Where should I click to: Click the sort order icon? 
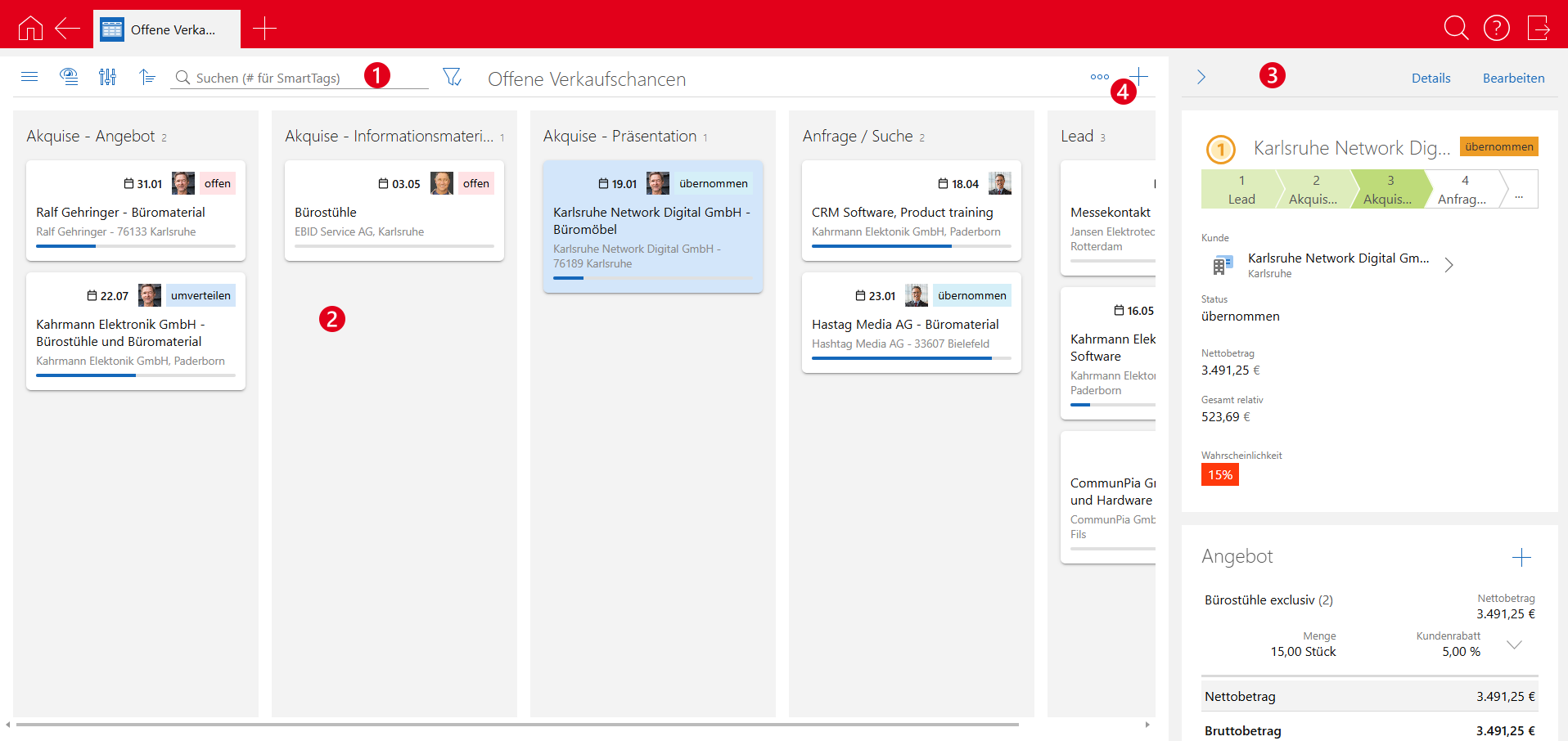pos(147,77)
